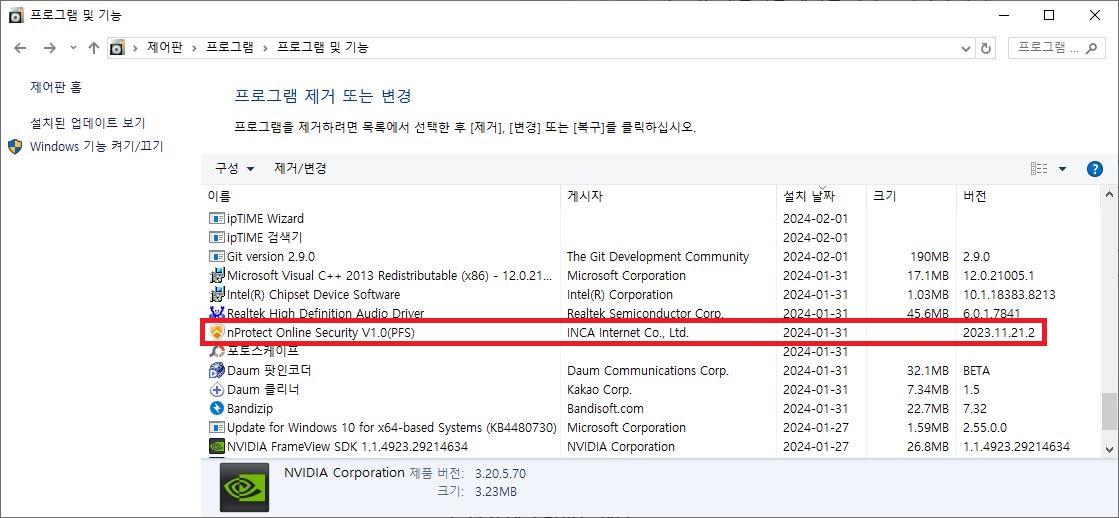Open the view options dropdown arrow
The height and width of the screenshot is (518, 1119).
click(x=1062, y=169)
